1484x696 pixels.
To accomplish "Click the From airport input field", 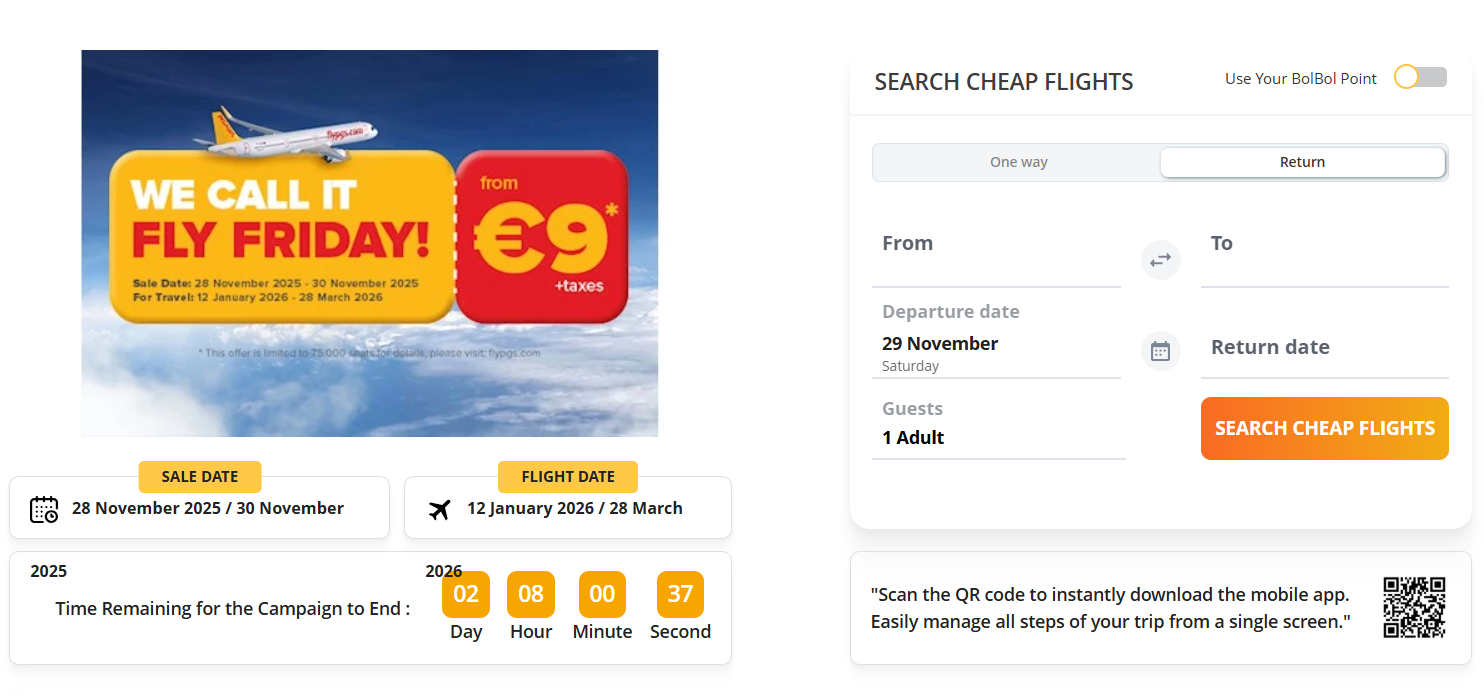I will coord(996,255).
